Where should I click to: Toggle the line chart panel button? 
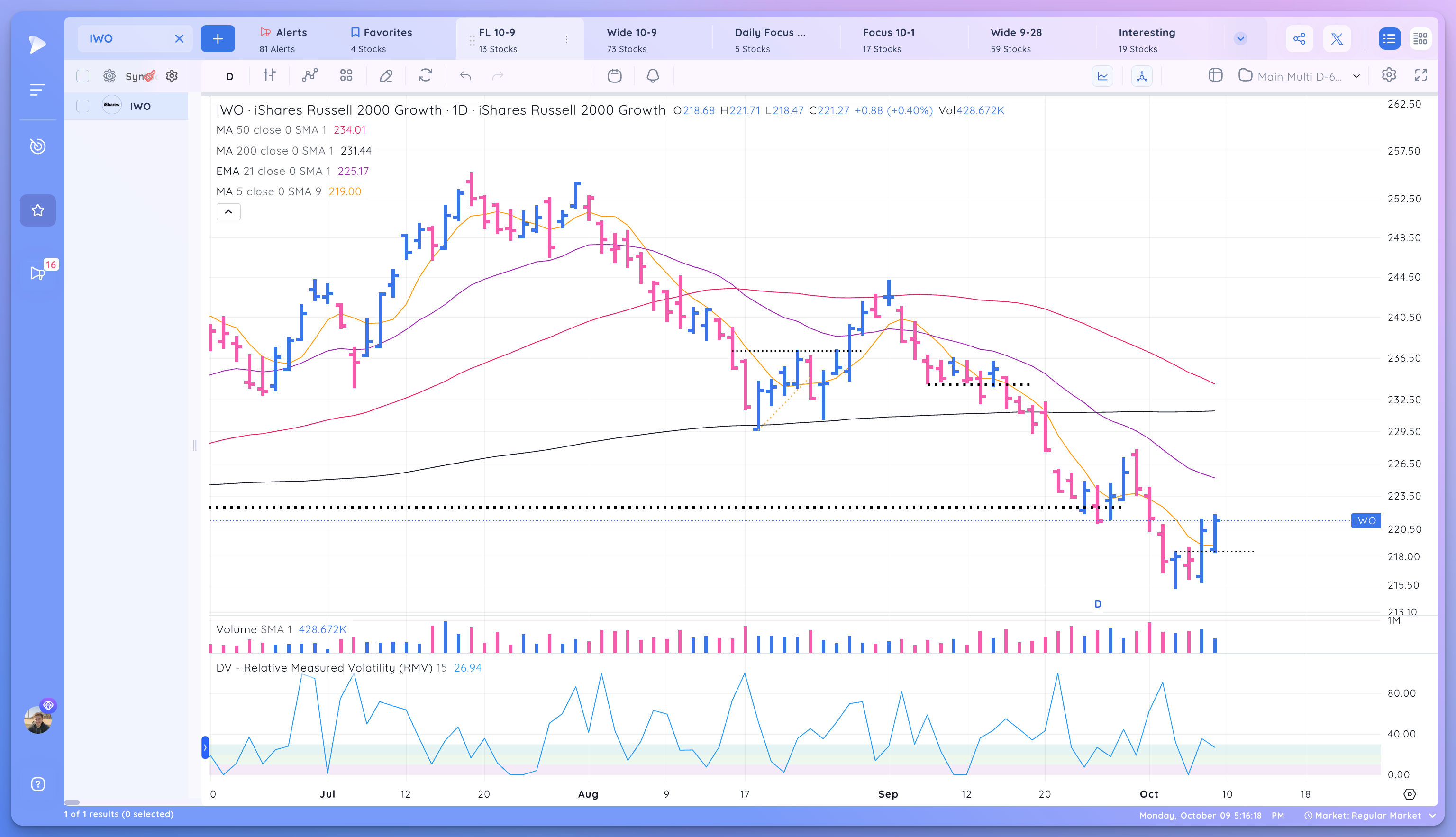pos(1102,76)
